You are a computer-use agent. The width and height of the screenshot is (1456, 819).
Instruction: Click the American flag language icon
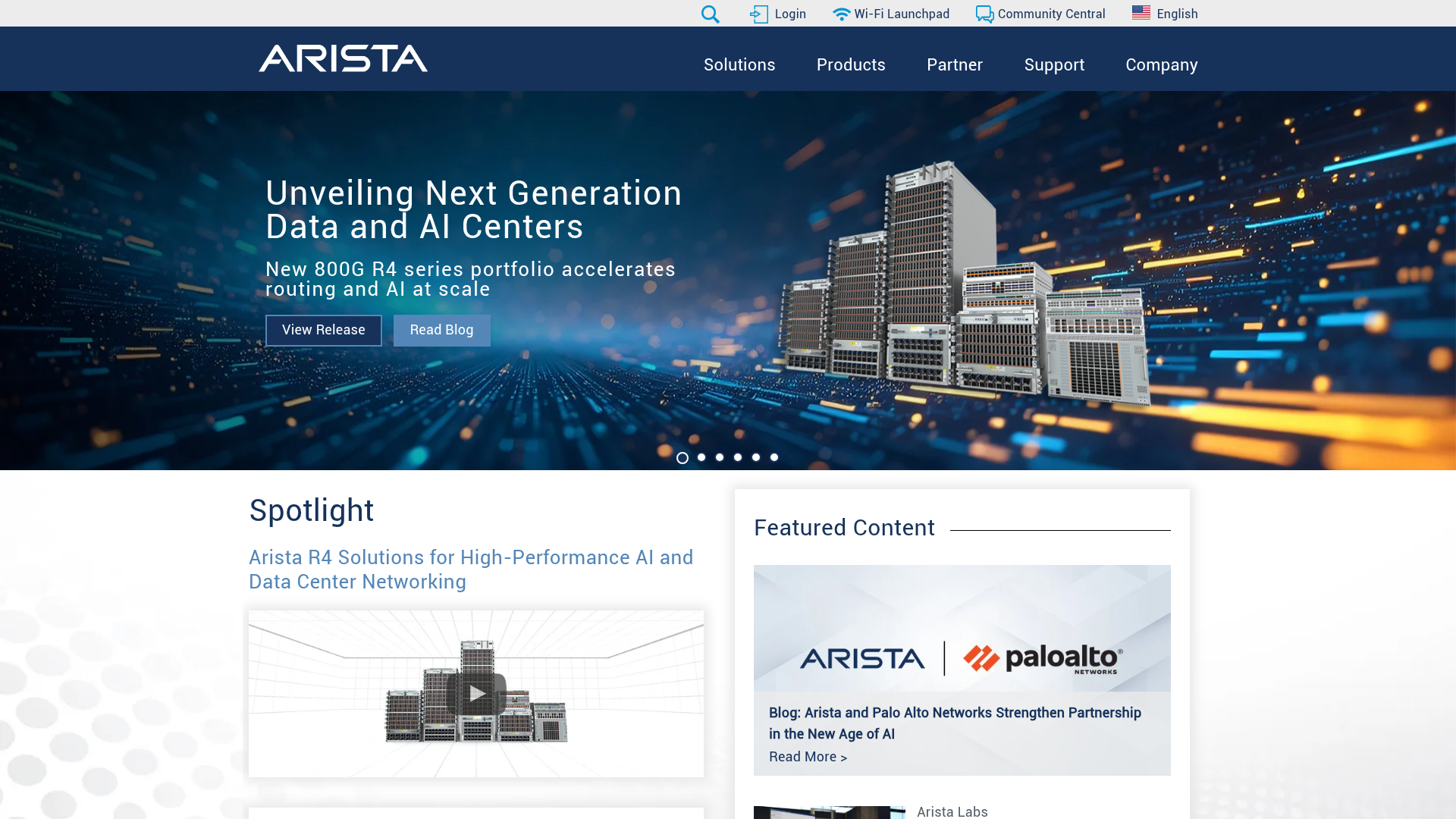coord(1141,12)
